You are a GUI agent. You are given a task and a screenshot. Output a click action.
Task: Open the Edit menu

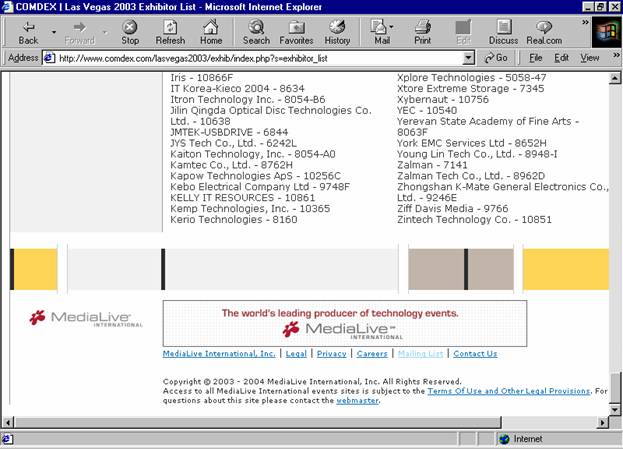[x=562, y=58]
